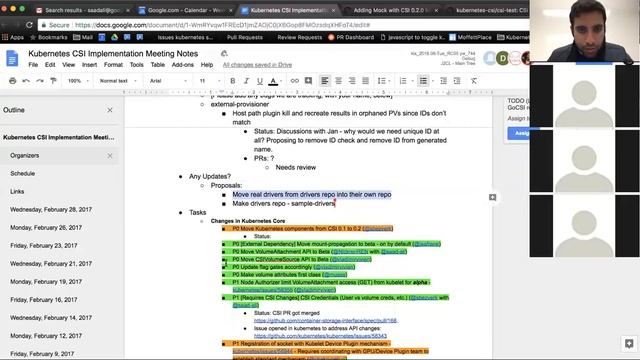Click the D collaborator avatar
The height and width of the screenshot is (360, 640).
click(x=502, y=58)
